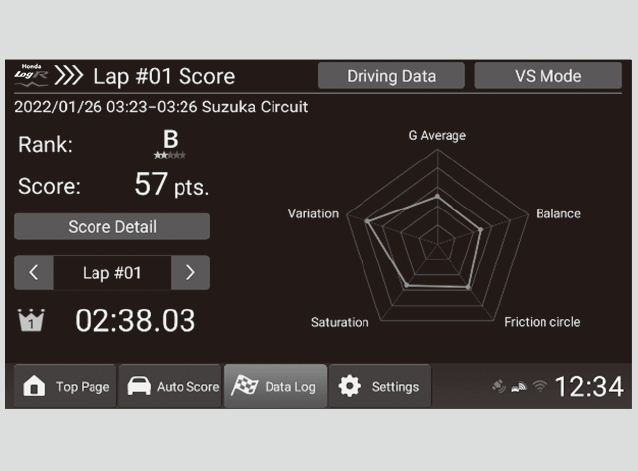The width and height of the screenshot is (638, 471).
Task: Go to the previous lap with left arrow
Action: point(33,272)
